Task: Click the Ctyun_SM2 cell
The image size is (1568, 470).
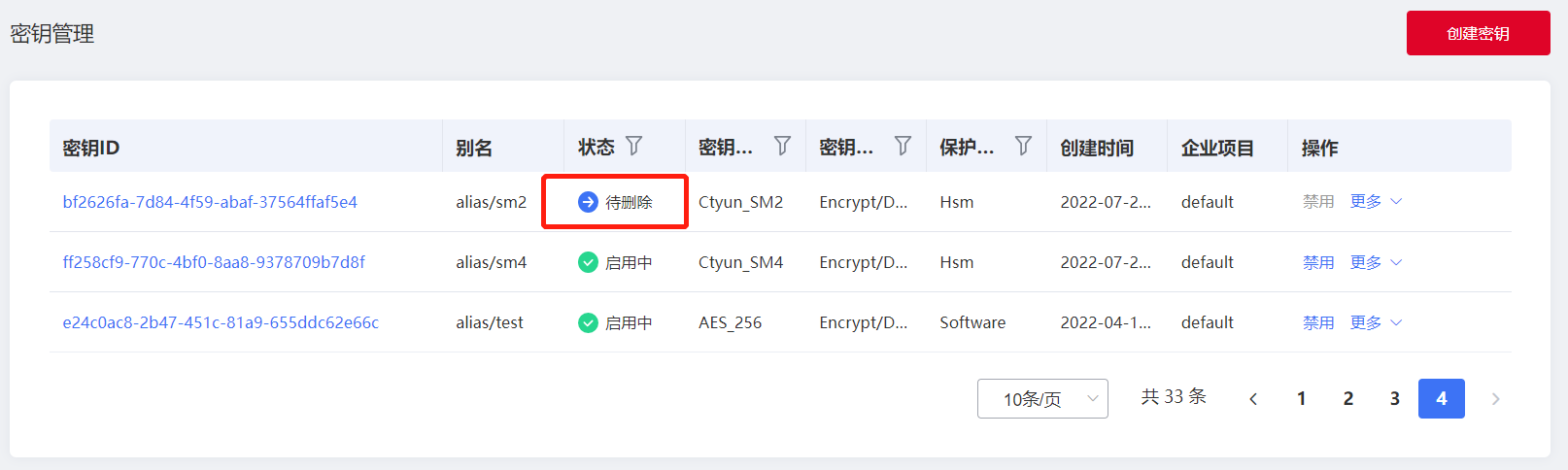Action: click(x=740, y=202)
